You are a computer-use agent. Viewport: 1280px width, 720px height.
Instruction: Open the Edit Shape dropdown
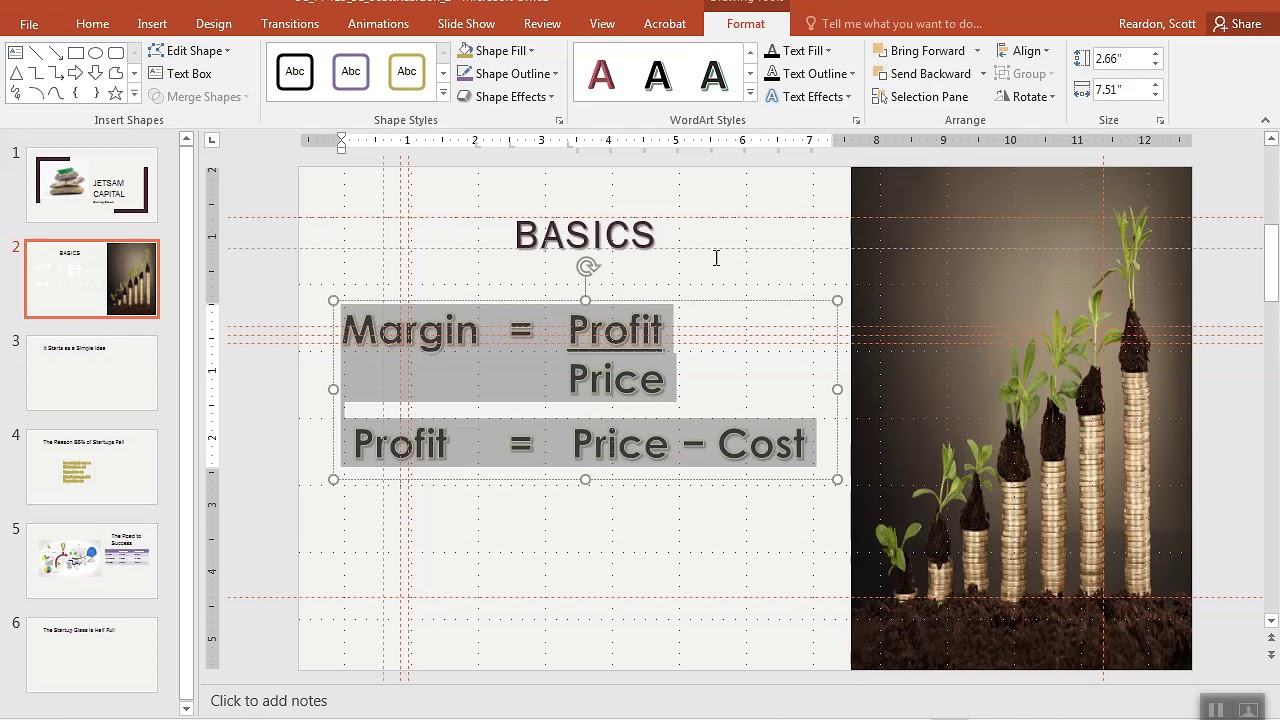tap(189, 50)
